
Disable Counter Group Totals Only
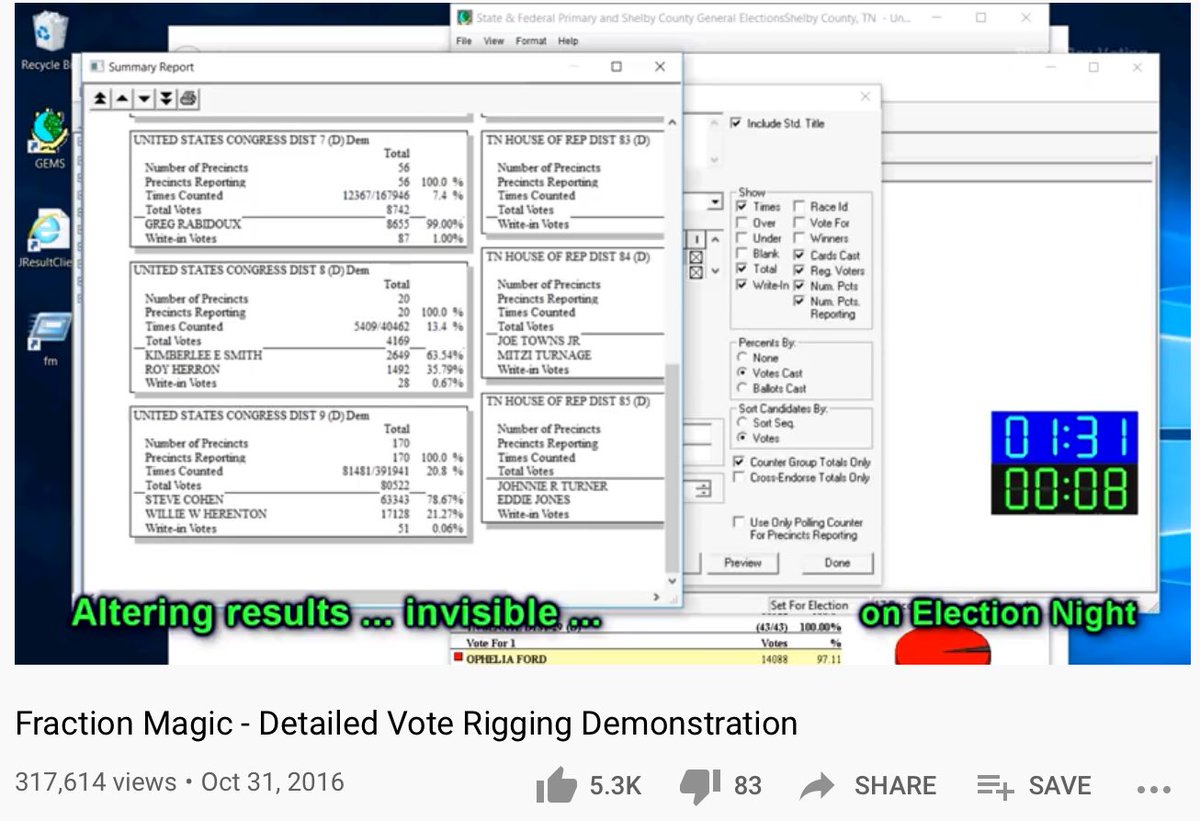click(x=740, y=461)
